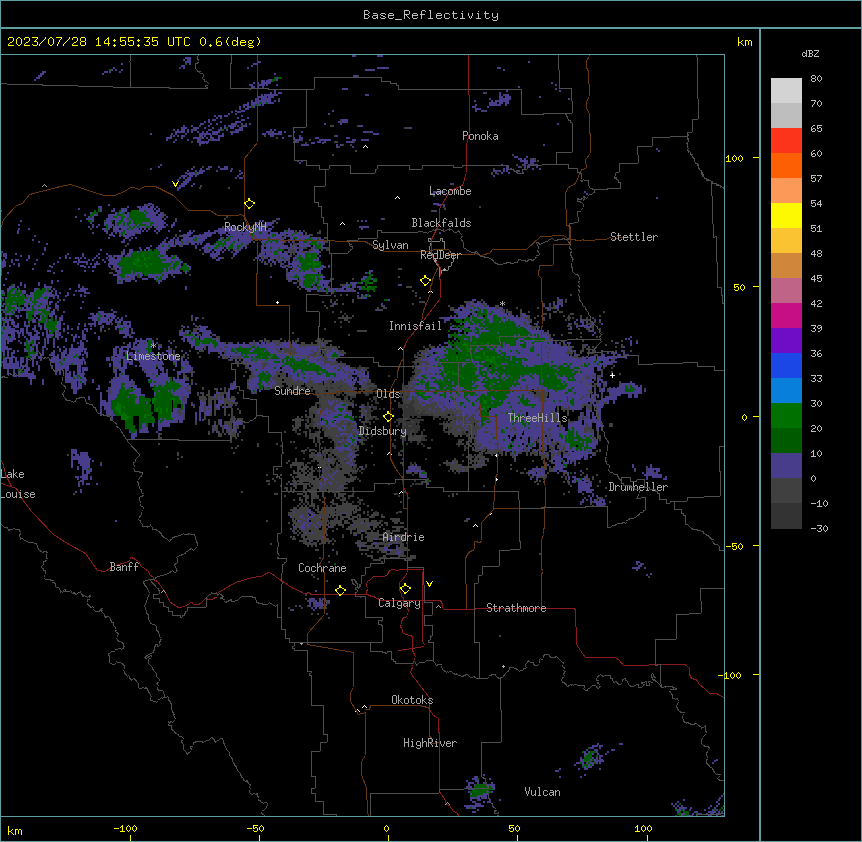Image resolution: width=862 pixels, height=842 pixels.
Task: Click the Lacombe city label
Action: point(450,191)
